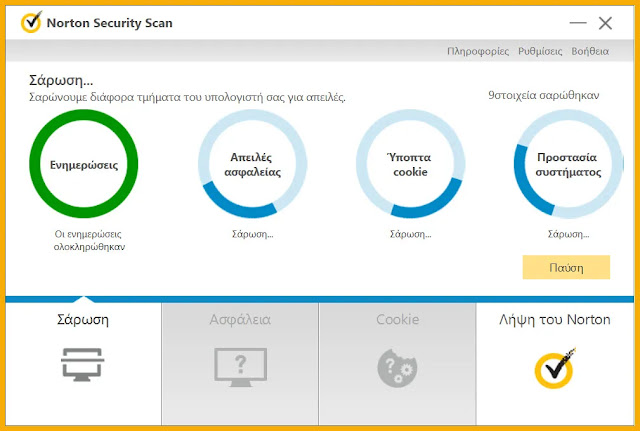Screen dimensions: 640x431
Task: Click the Norton Security Scan title text
Action: click(x=109, y=23)
